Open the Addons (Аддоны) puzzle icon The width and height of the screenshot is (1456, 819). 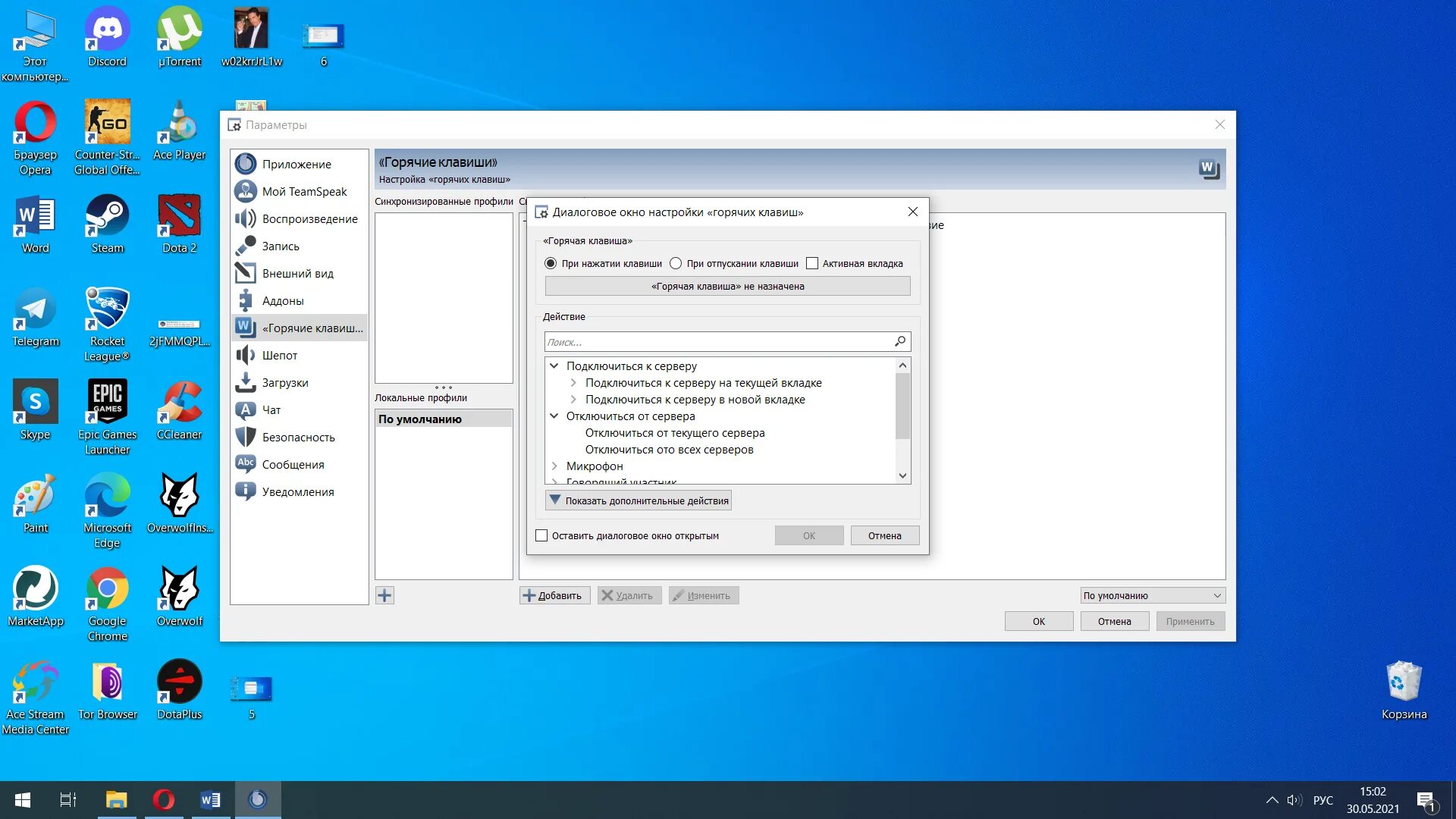point(245,301)
